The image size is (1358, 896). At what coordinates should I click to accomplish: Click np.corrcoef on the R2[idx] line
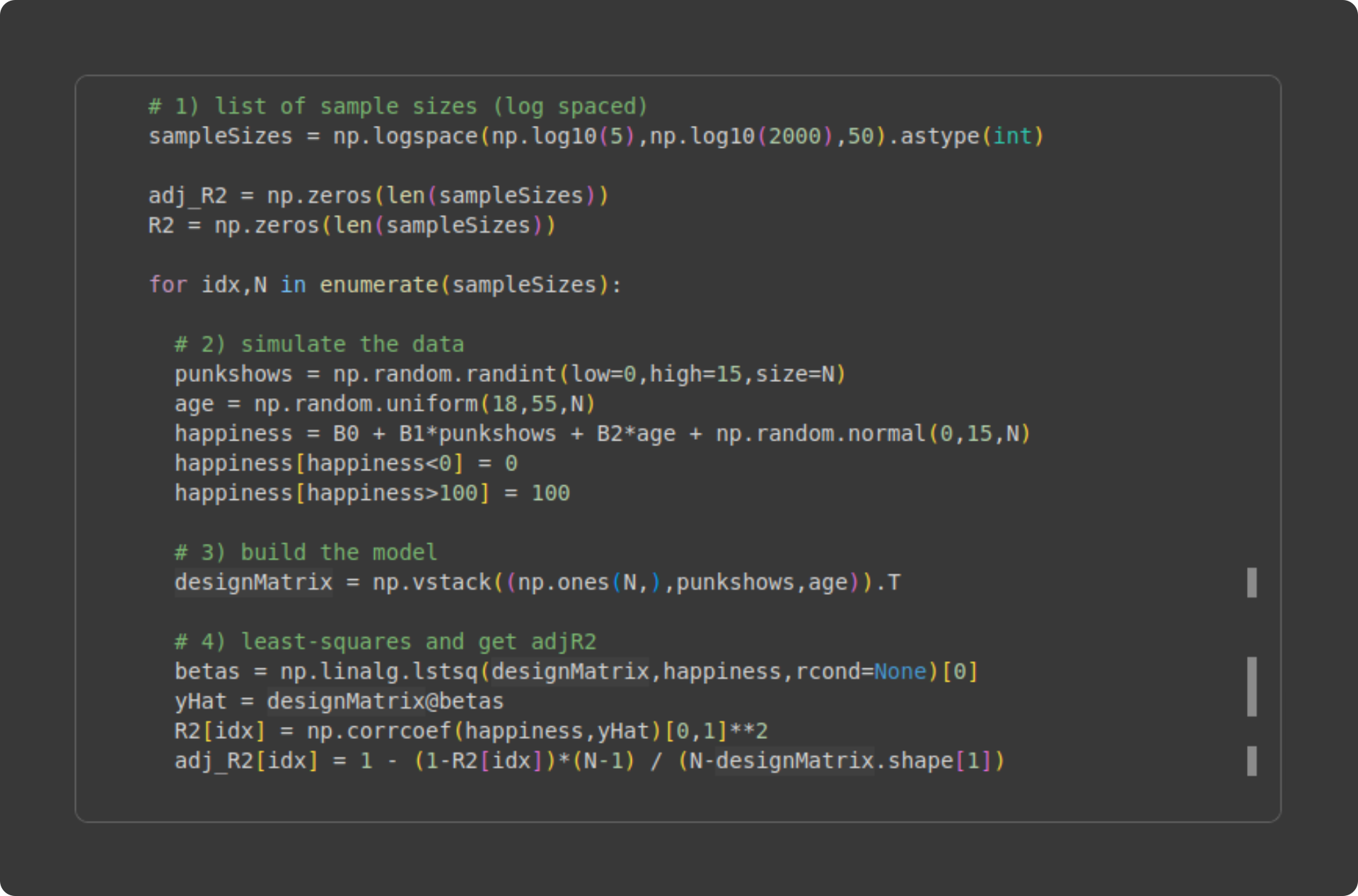coord(378,731)
